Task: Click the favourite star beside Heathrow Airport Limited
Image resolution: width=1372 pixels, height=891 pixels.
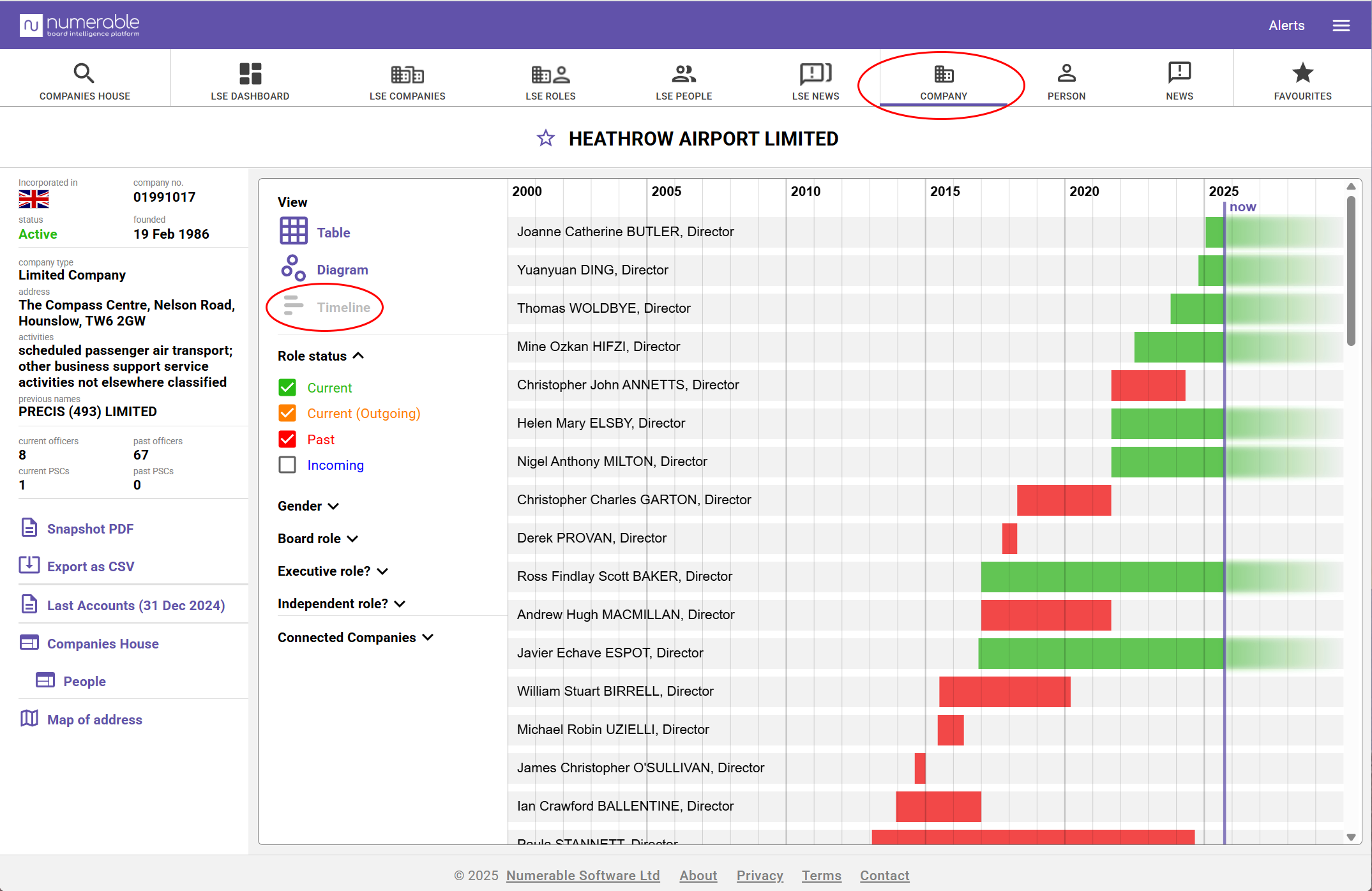Action: [545, 139]
